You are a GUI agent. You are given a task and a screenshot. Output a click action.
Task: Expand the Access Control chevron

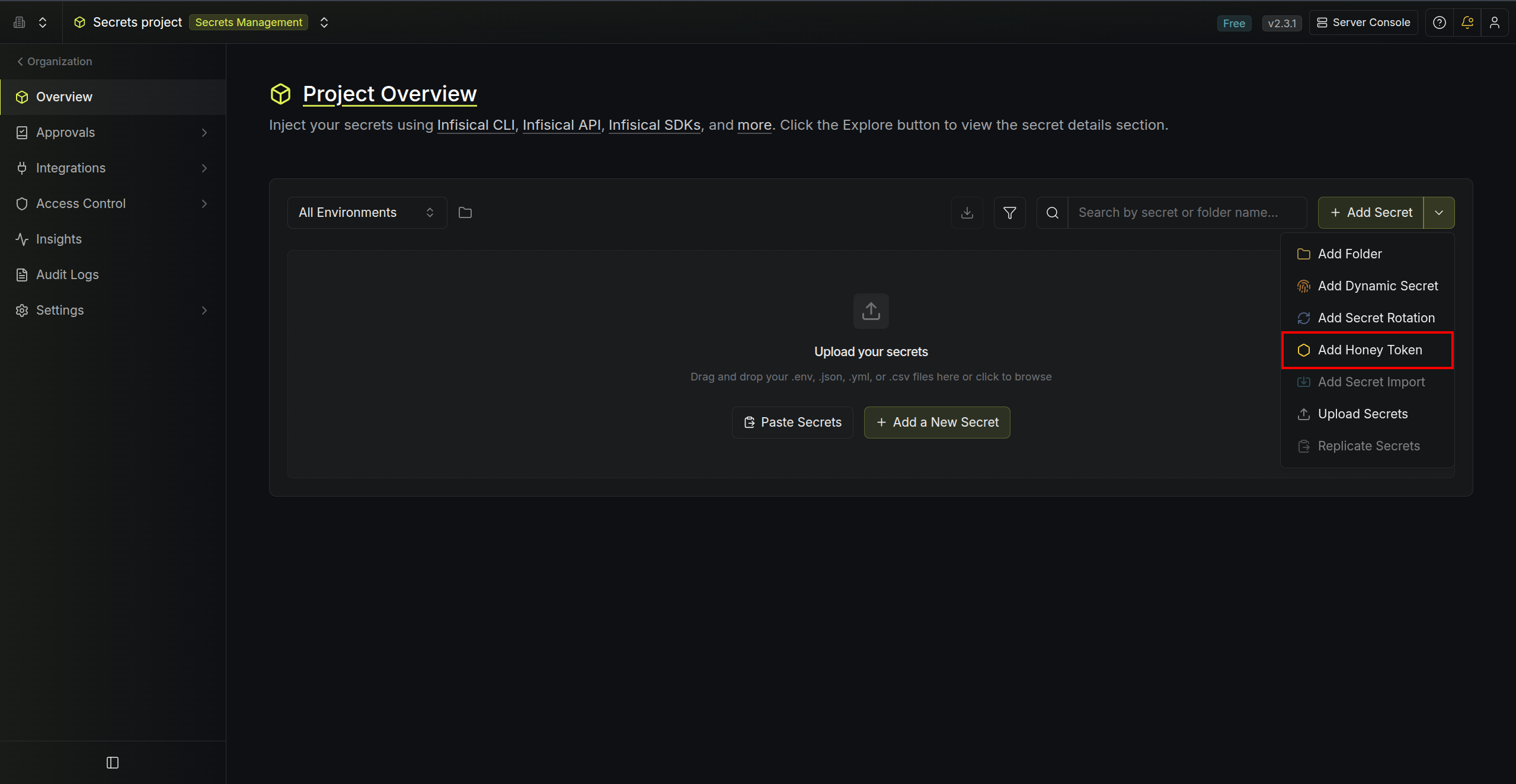[204, 204]
